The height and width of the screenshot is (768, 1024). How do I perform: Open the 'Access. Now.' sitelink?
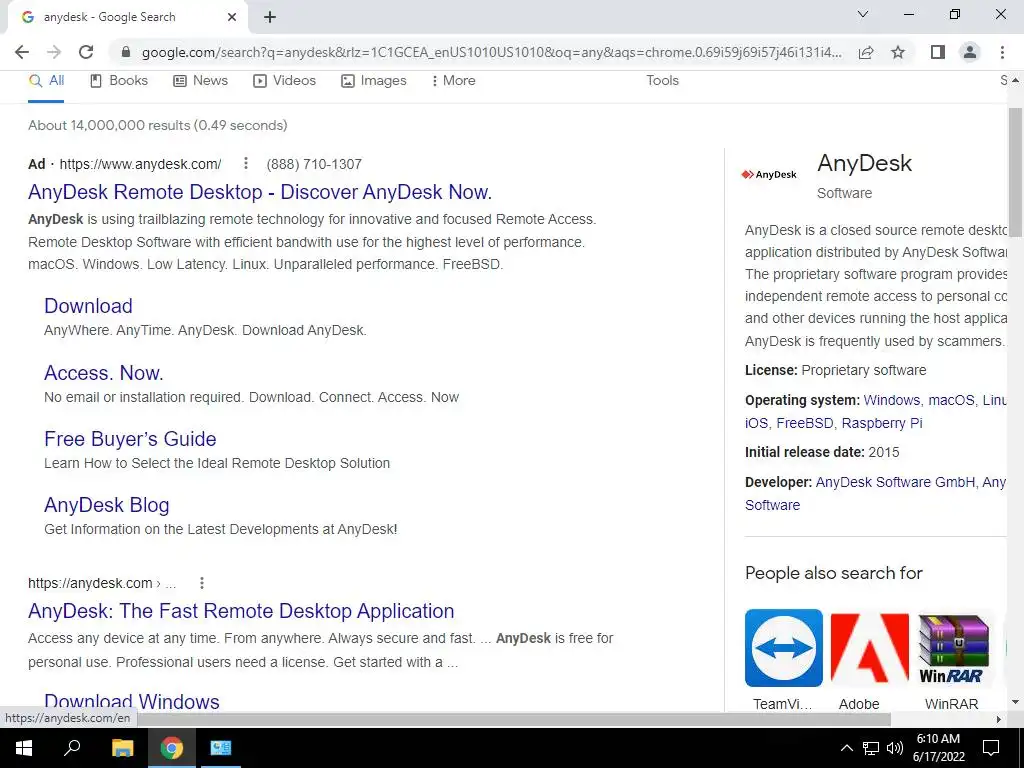[104, 373]
